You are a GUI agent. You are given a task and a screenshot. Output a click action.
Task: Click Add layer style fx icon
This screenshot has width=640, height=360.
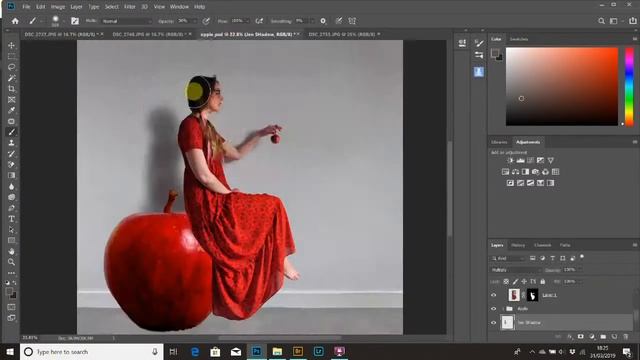[569, 337]
